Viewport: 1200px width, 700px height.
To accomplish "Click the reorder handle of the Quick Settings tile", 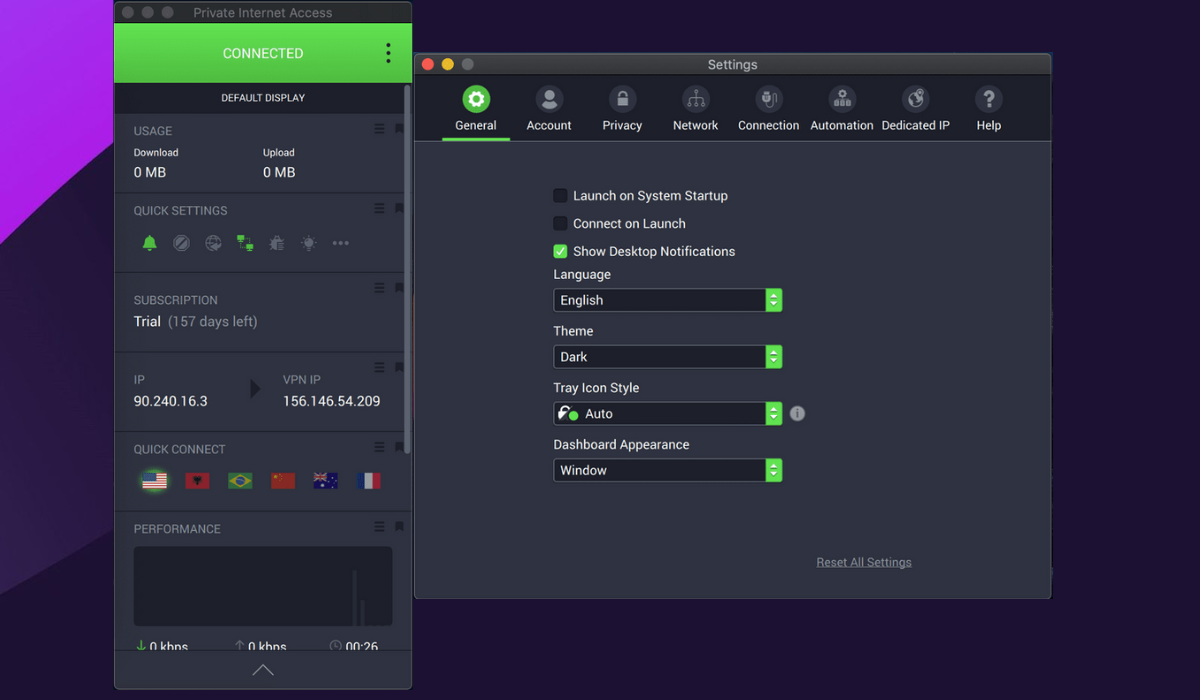I will pos(379,209).
